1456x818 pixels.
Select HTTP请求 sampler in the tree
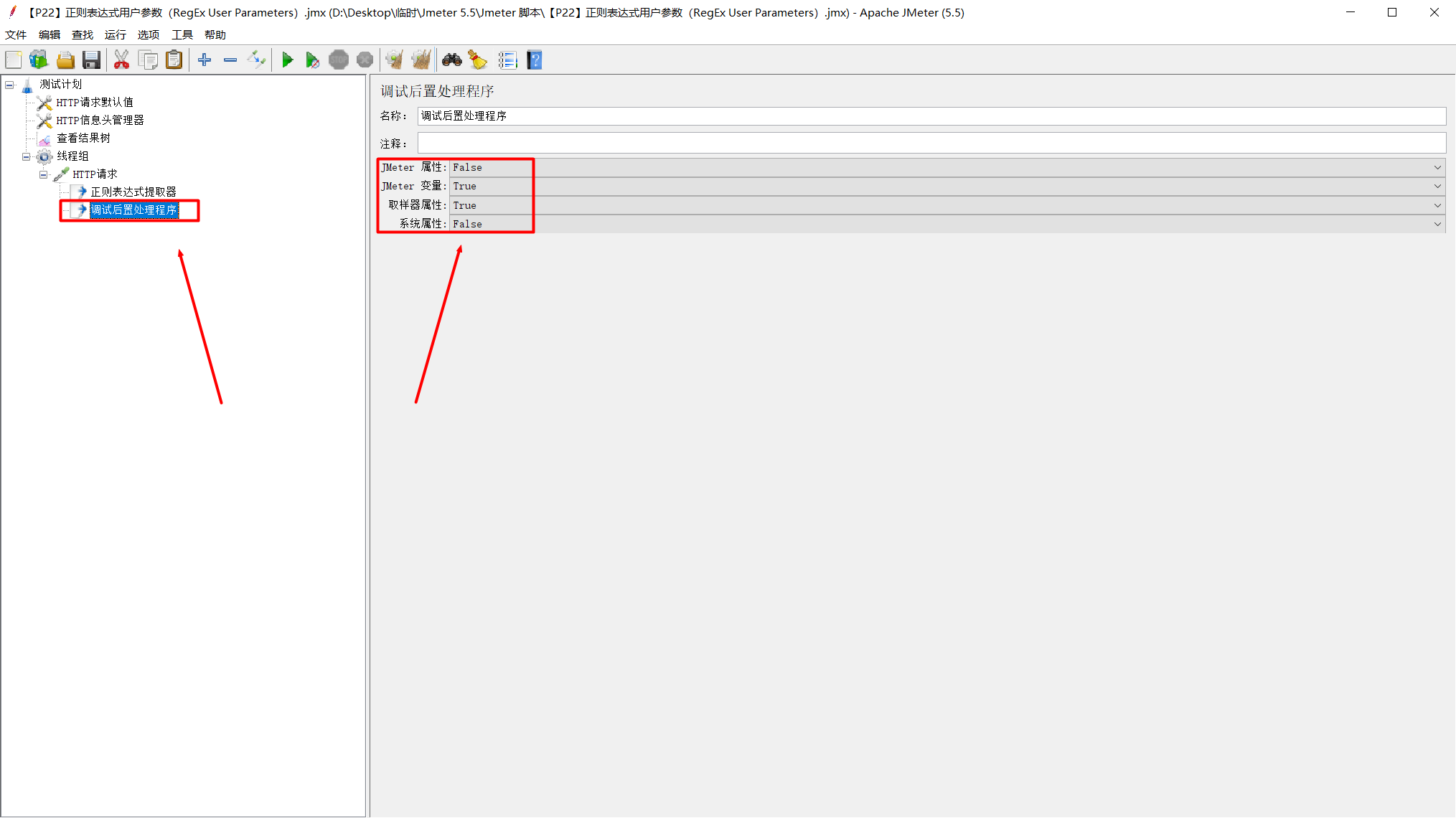[95, 174]
